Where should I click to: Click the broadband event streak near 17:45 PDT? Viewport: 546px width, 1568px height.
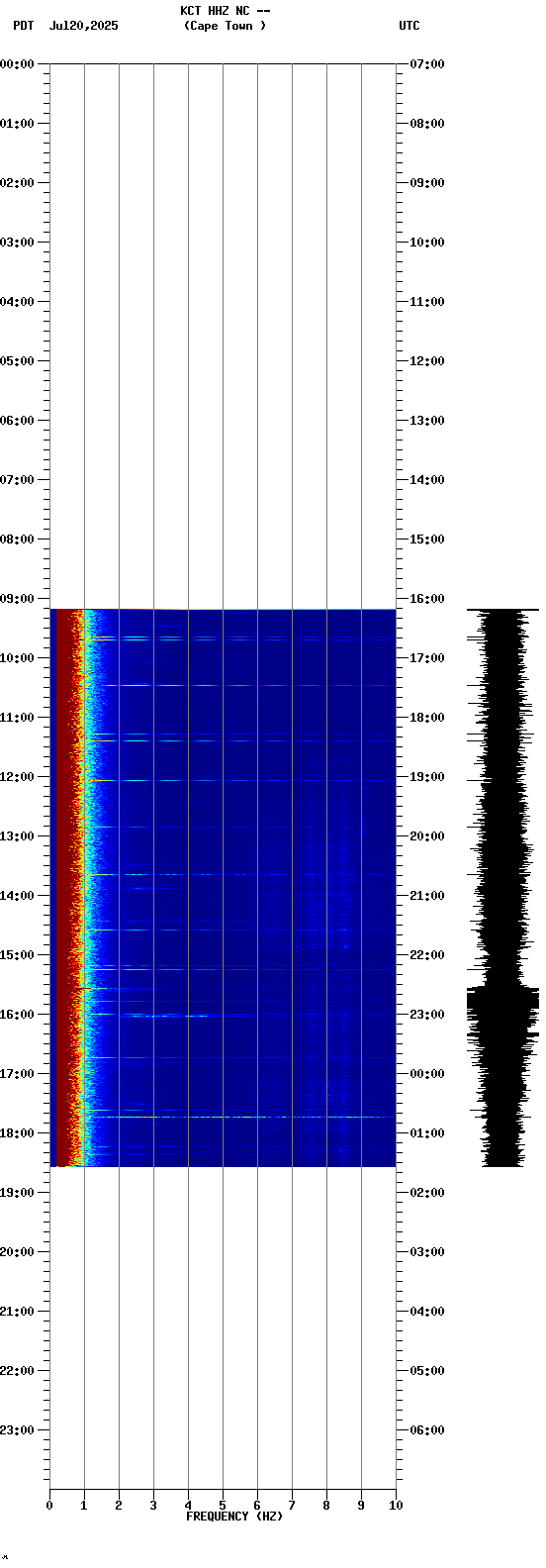[237, 1117]
